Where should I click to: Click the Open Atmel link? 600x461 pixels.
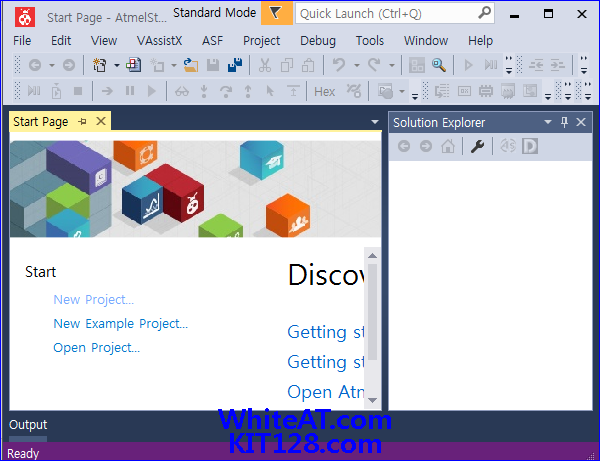pos(326,392)
